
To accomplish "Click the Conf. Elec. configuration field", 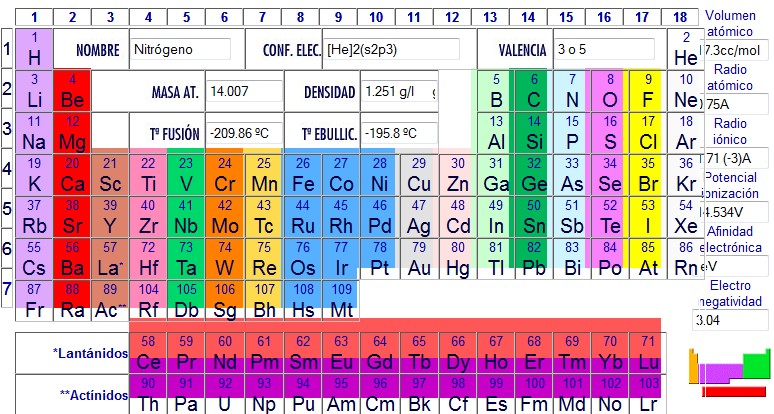I will (397, 50).
